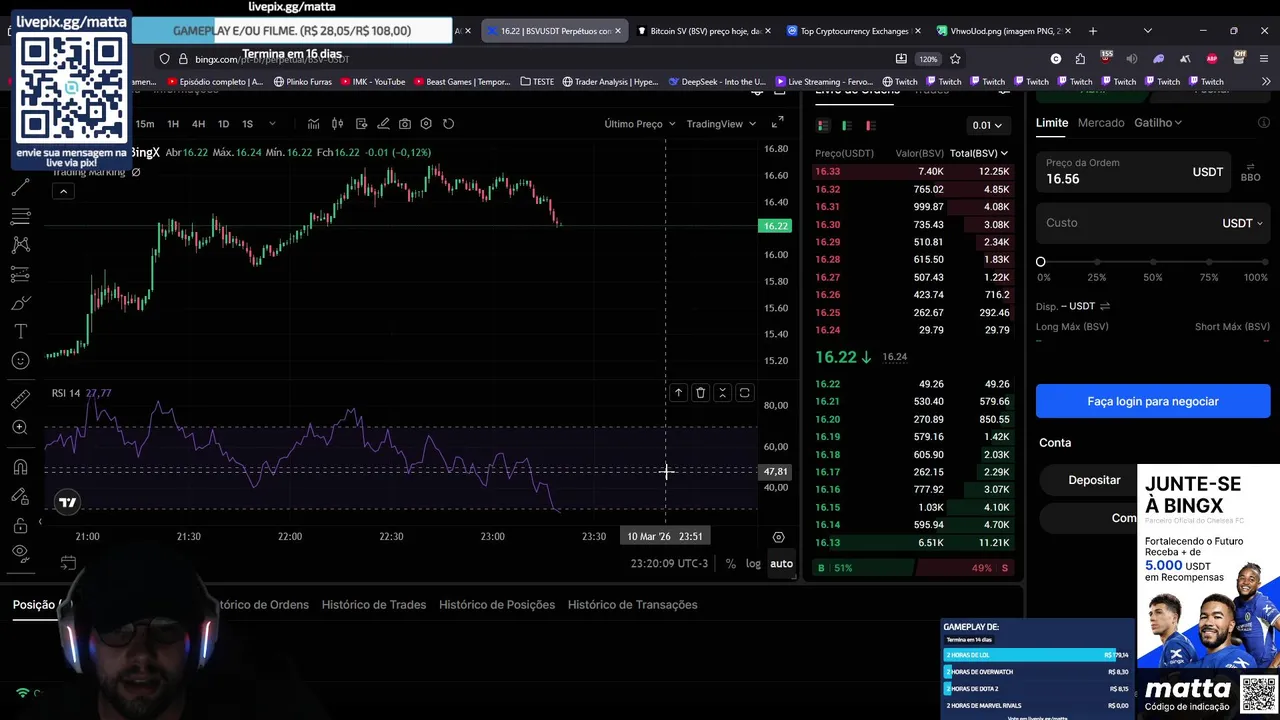This screenshot has width=1280, height=720.
Task: Open the Gatilho order type dropdown
Action: coord(1158,123)
